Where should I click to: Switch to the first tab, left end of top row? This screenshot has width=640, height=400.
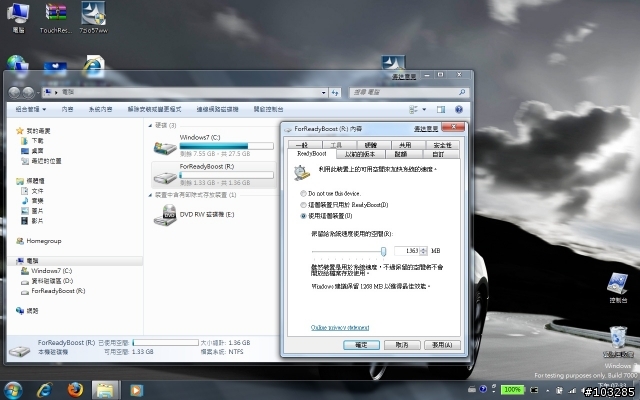pos(302,145)
